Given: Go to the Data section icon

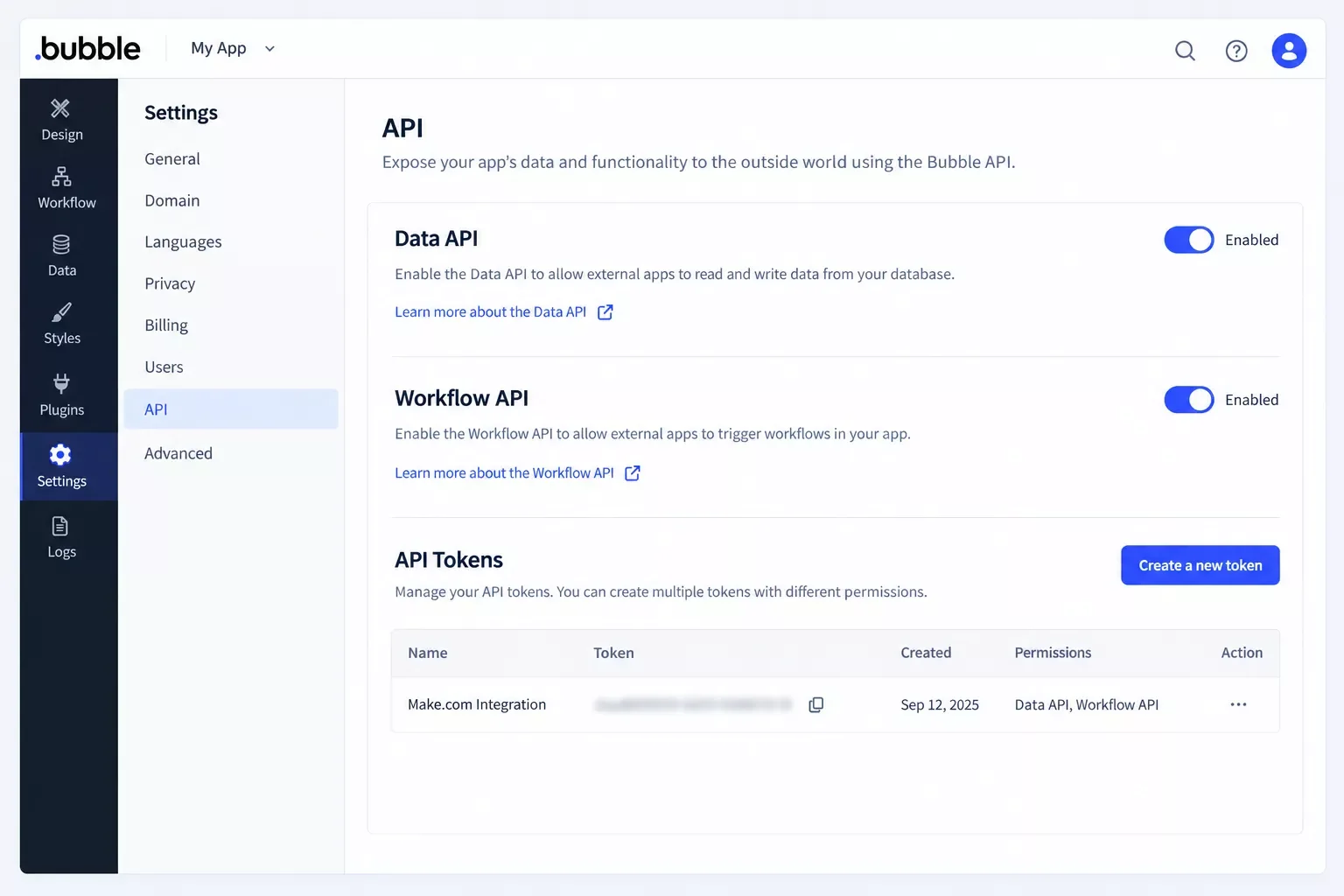Looking at the screenshot, I should point(61,244).
